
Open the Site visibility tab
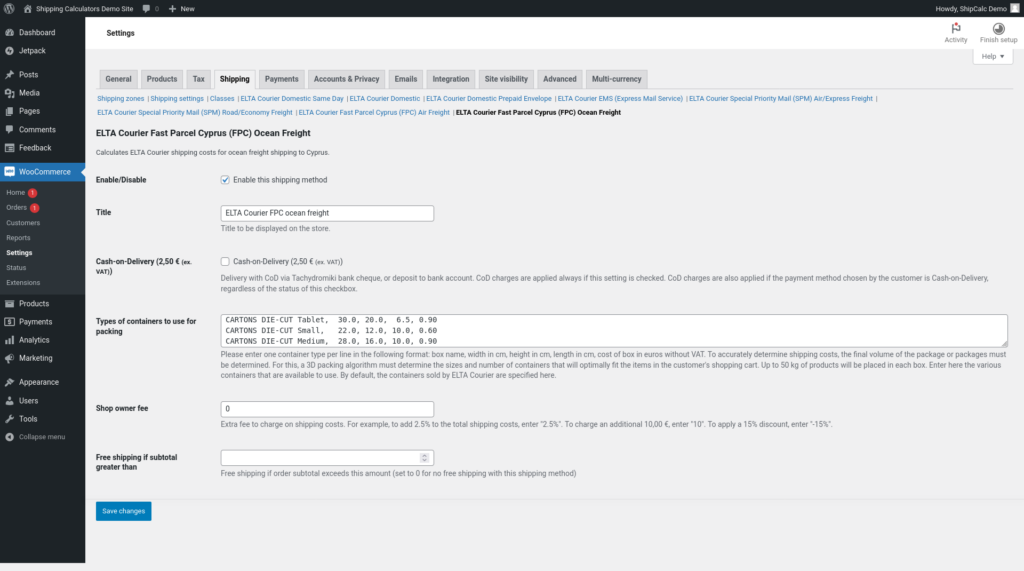click(506, 79)
